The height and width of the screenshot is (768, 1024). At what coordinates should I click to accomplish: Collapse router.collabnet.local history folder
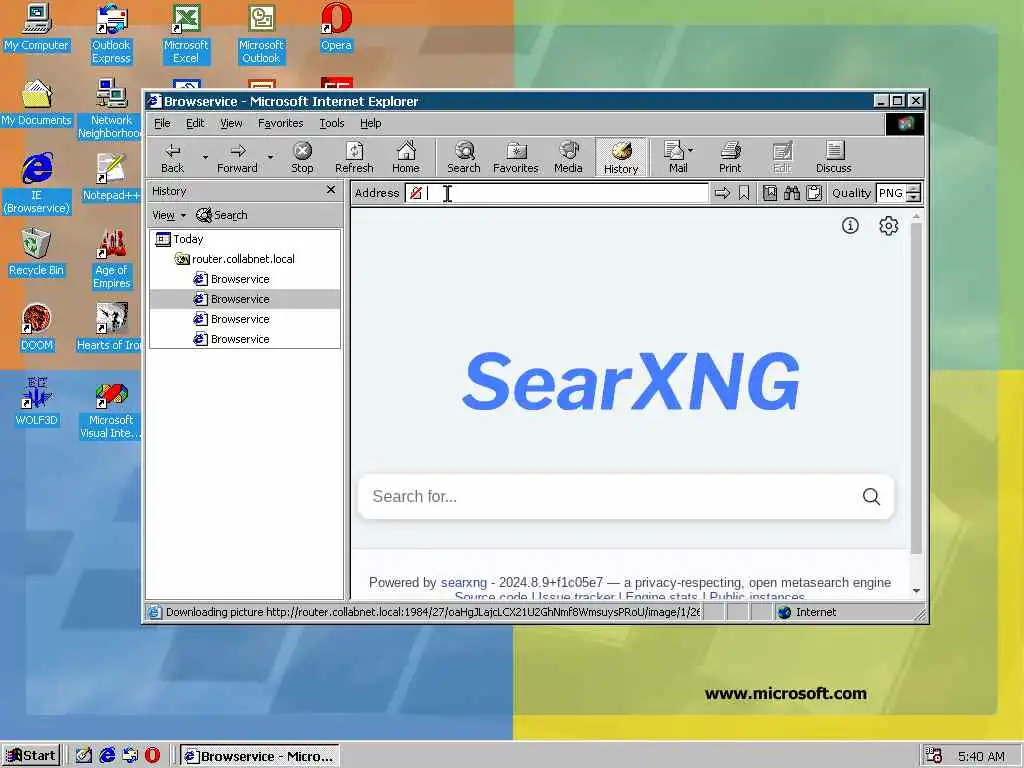[x=234, y=259]
